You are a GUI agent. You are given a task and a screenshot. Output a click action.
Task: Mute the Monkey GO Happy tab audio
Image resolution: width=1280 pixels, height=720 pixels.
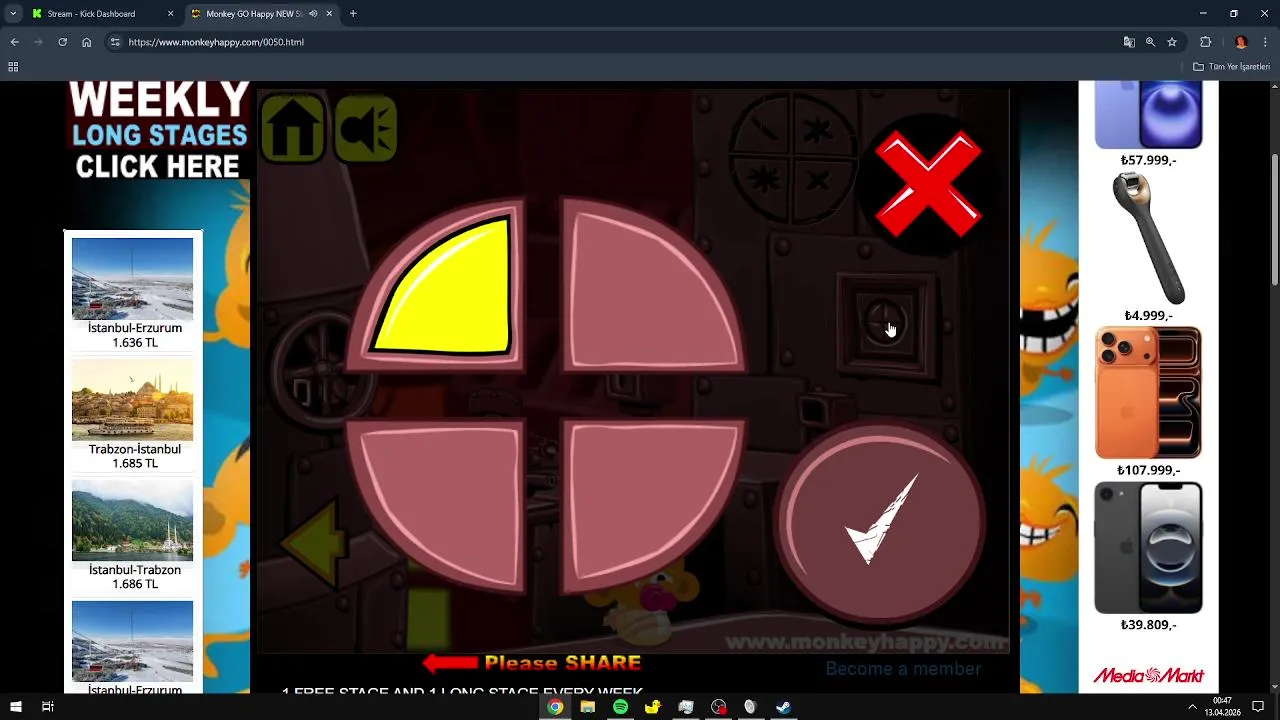pyautogui.click(x=313, y=14)
